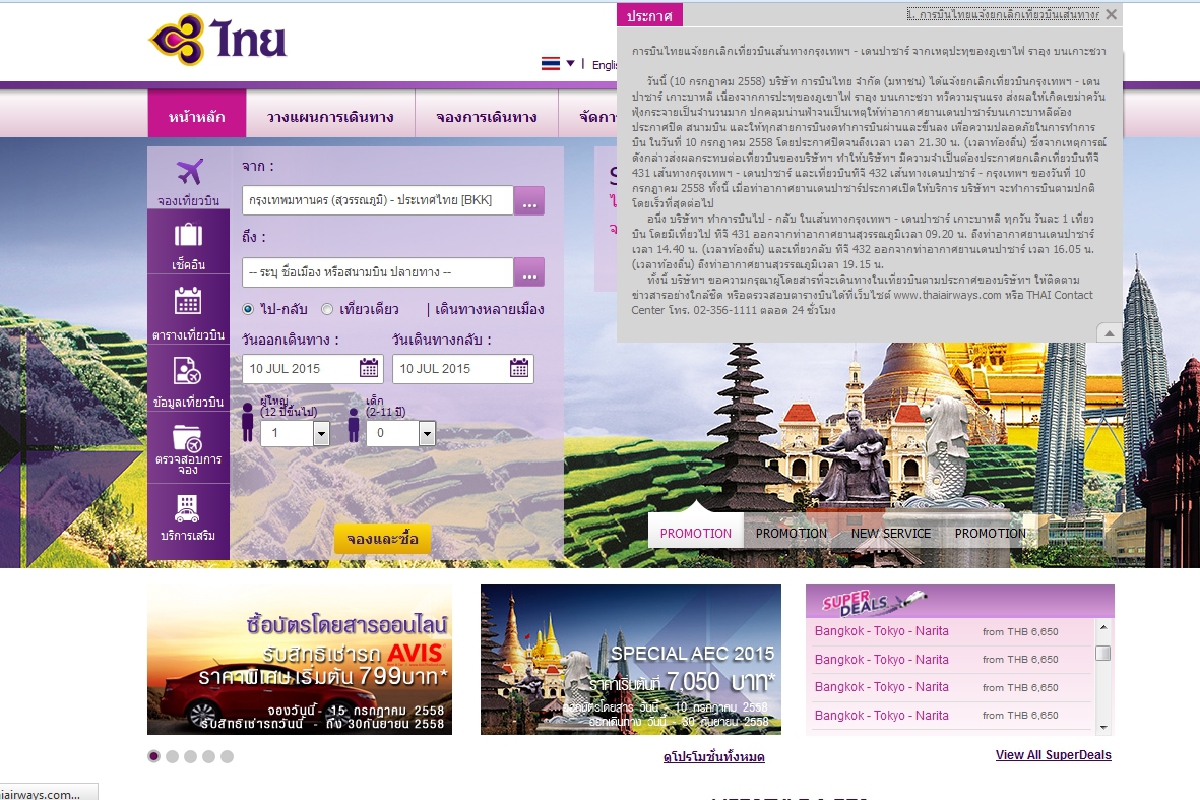Screen dimensions: 1200x800
Task: Open the flight timetable calendar icon
Action: pyautogui.click(x=188, y=301)
